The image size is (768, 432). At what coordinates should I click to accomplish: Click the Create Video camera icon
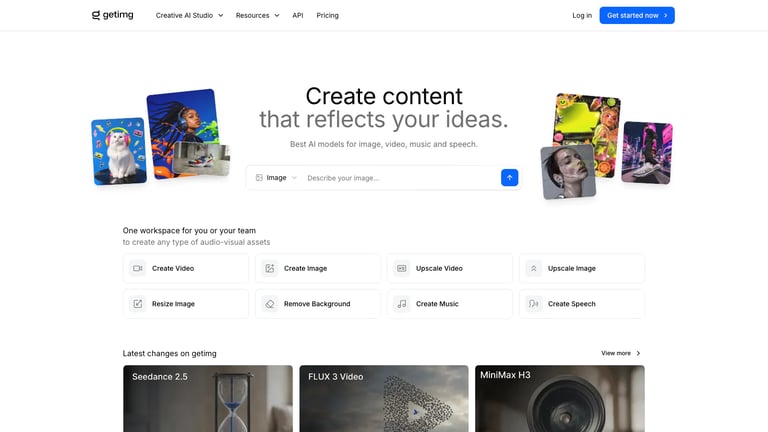138,268
